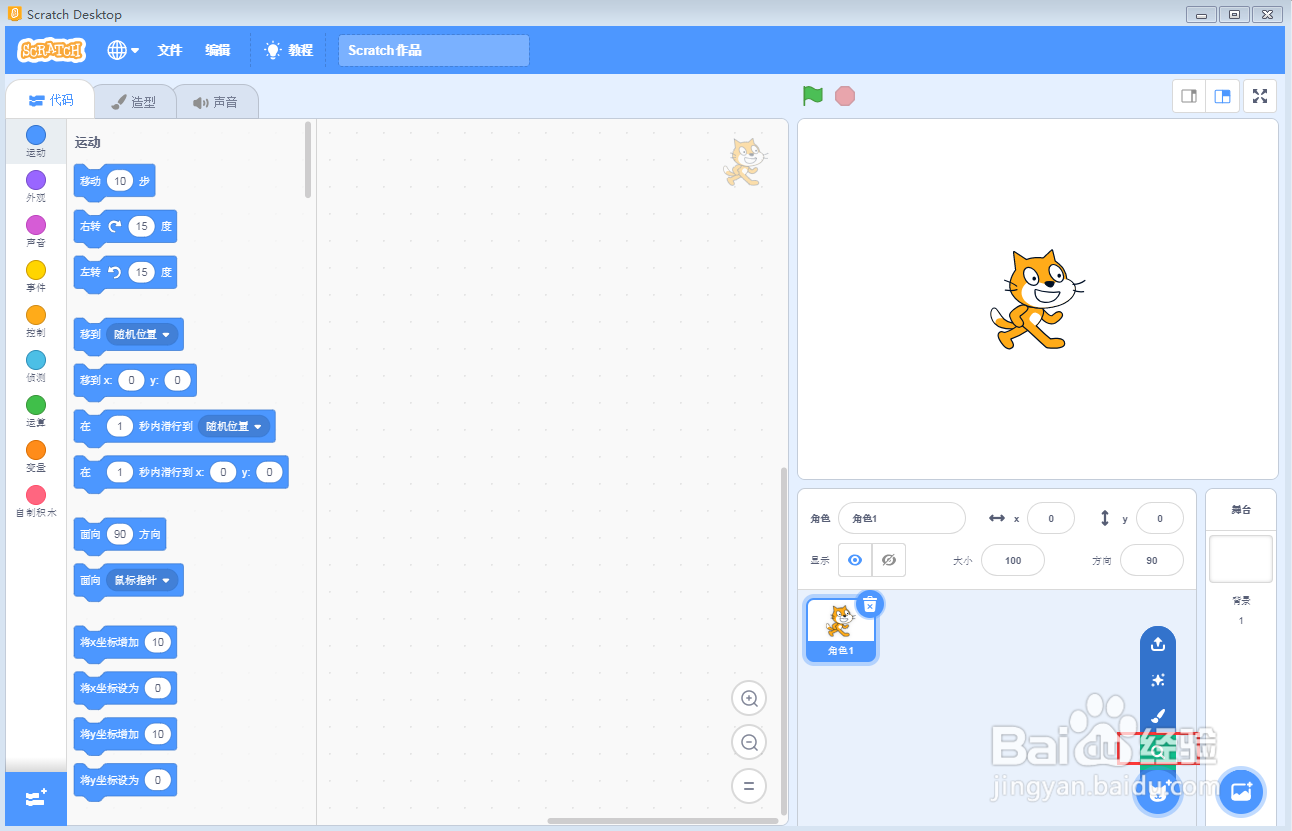Viewport: 1292px width, 831px height.
Task: Open the paint new sprite brush icon
Action: coord(1157,716)
